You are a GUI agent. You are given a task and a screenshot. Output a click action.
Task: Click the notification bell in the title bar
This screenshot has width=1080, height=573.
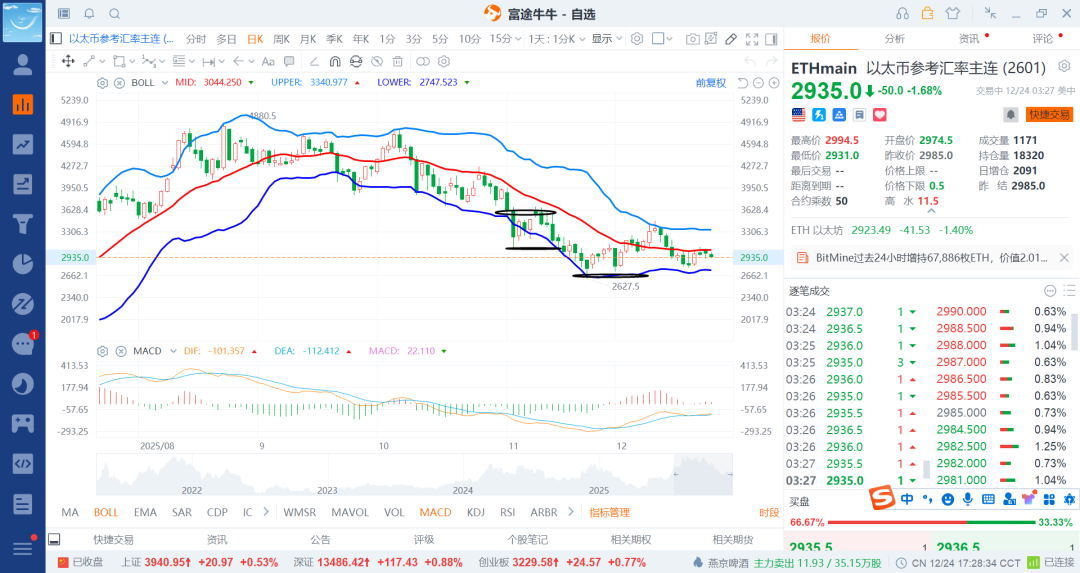click(x=90, y=13)
